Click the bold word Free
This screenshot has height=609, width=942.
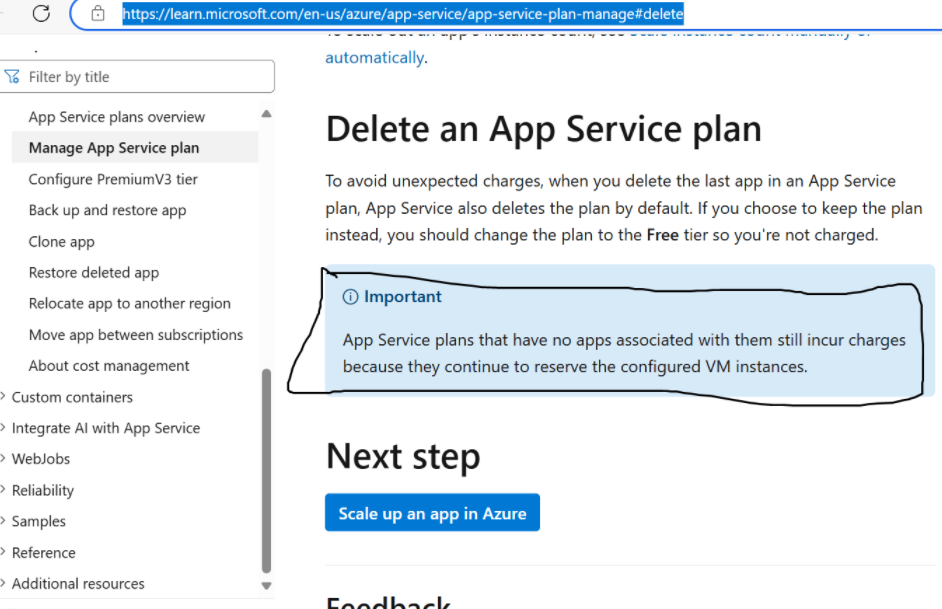tap(663, 235)
